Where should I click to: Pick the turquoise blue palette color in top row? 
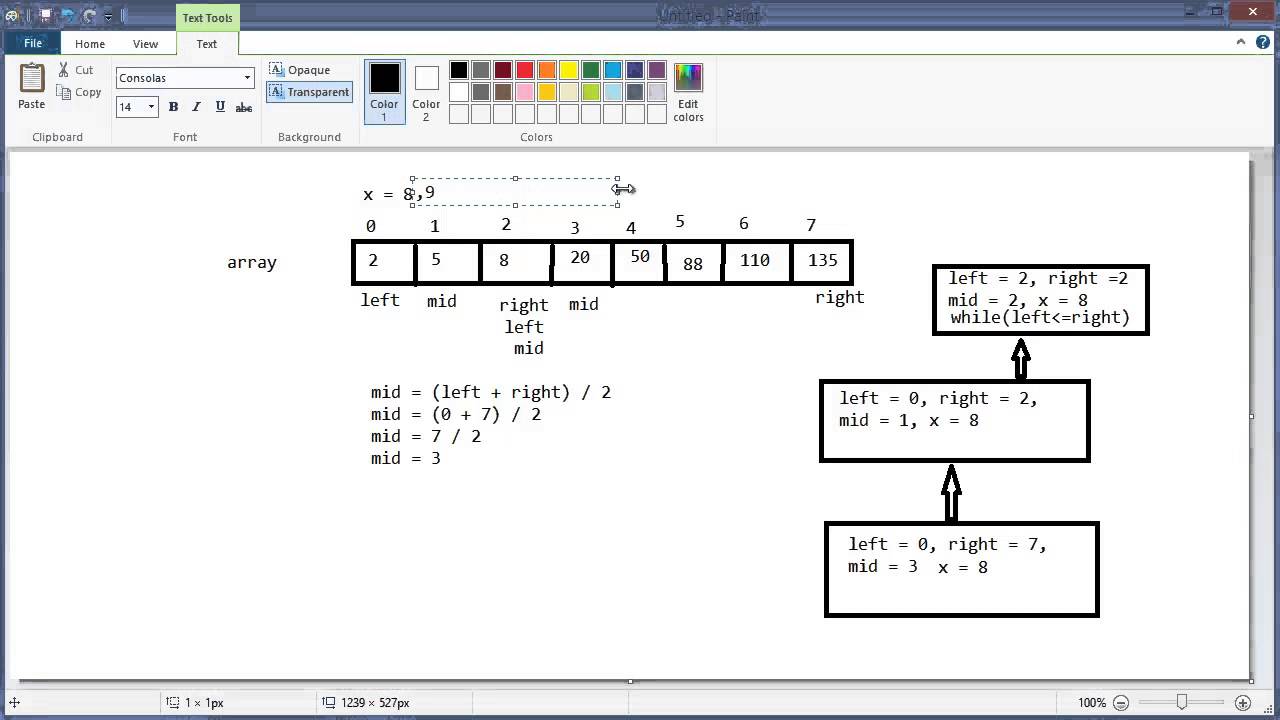click(613, 70)
